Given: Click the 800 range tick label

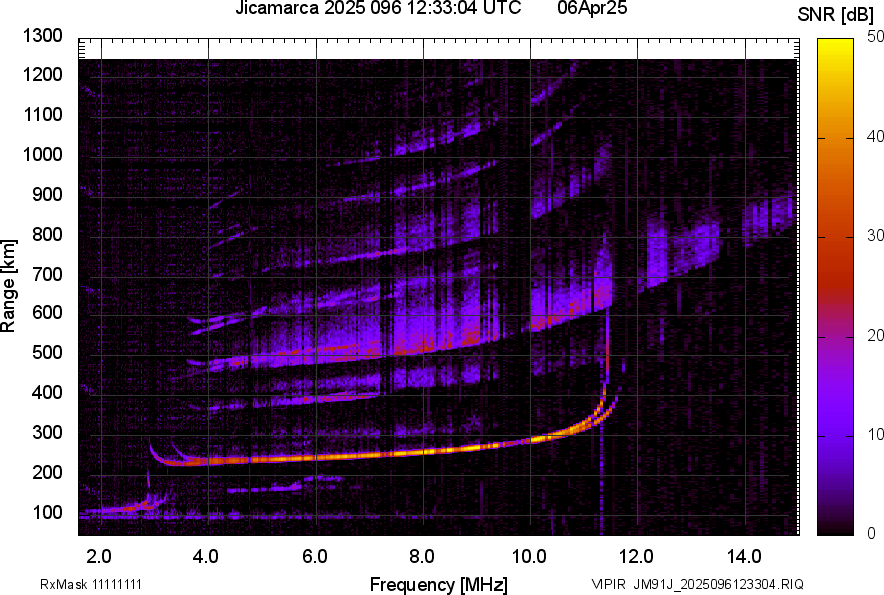Looking at the screenshot, I should pyautogui.click(x=47, y=234).
